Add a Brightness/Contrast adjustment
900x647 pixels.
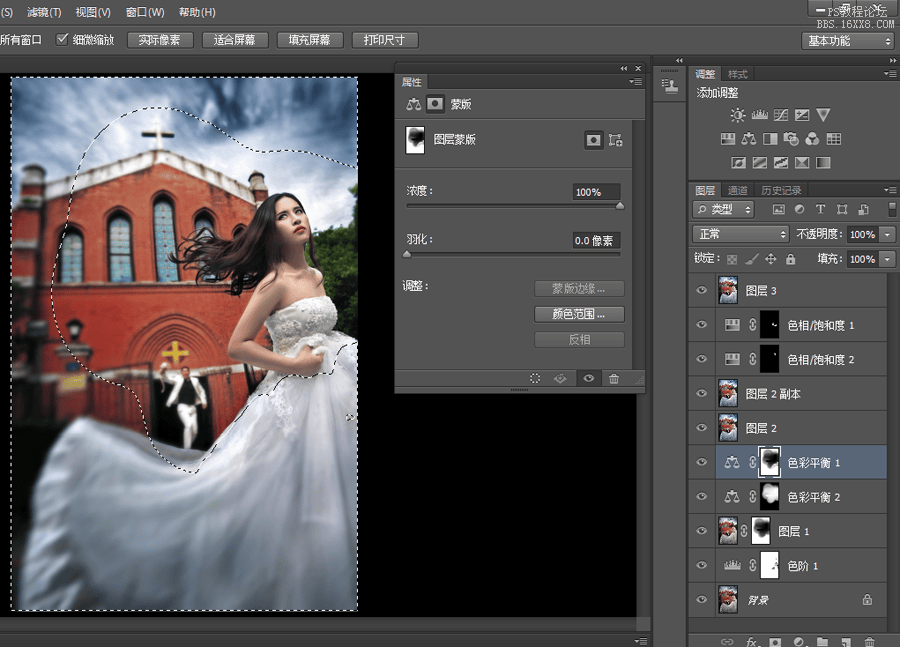click(x=738, y=115)
